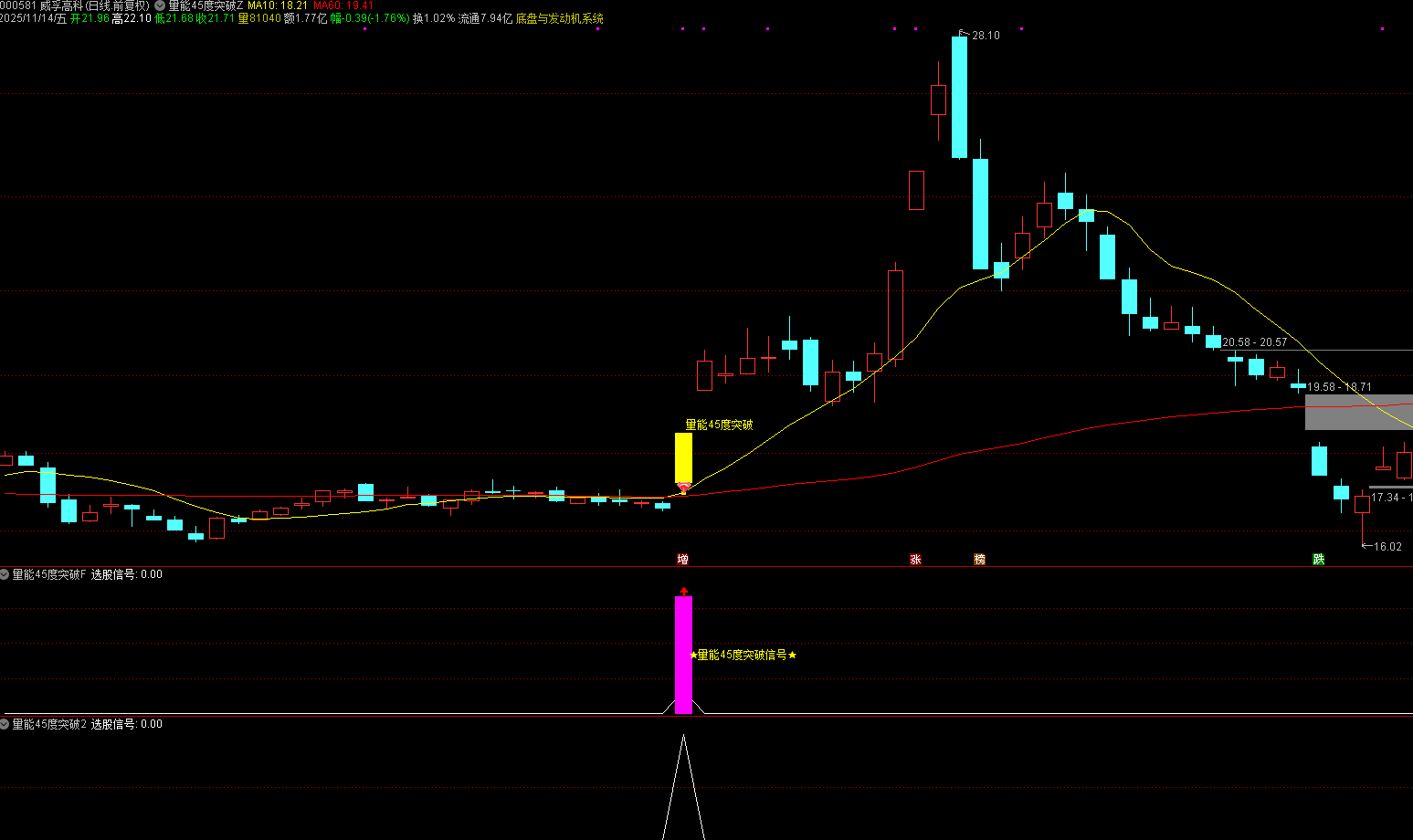Click the 涨 event marker icon

pyautogui.click(x=915, y=559)
